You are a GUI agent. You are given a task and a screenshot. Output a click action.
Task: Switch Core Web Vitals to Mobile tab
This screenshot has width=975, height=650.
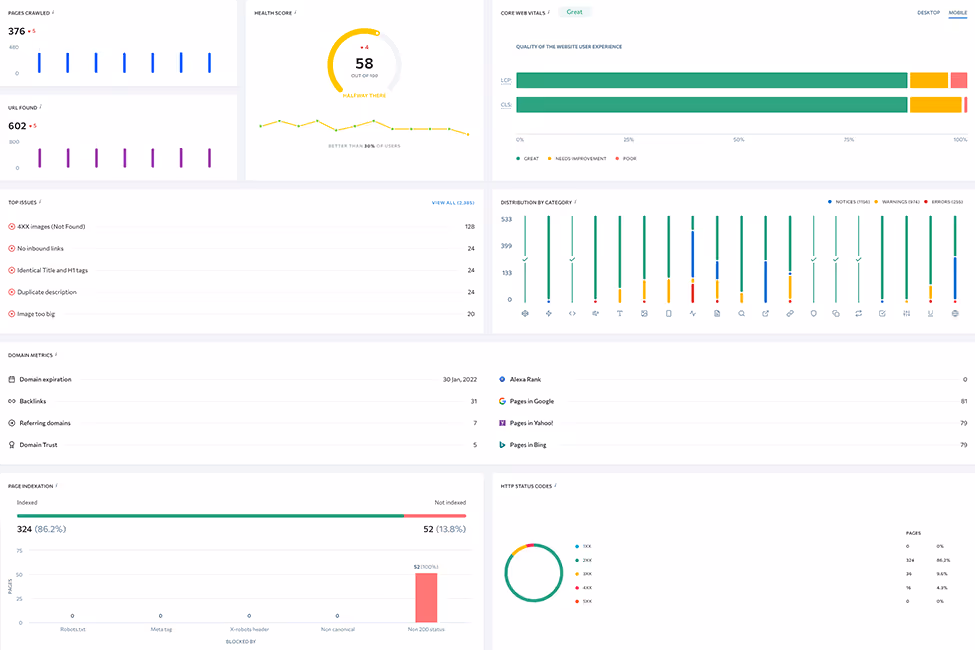point(958,12)
